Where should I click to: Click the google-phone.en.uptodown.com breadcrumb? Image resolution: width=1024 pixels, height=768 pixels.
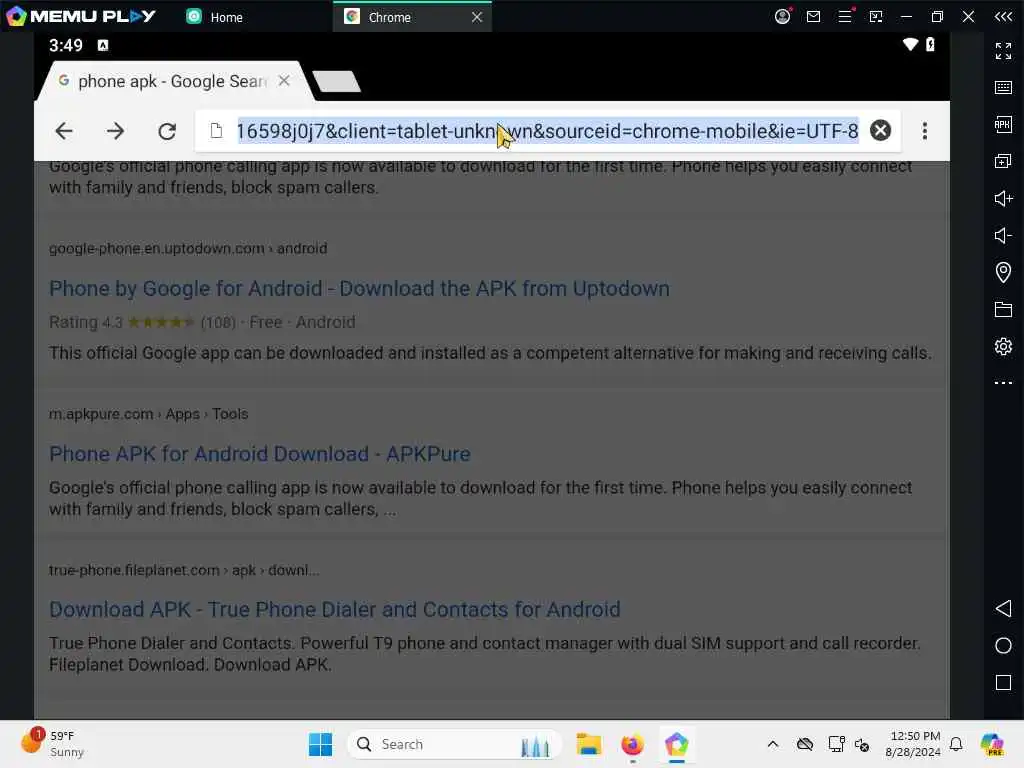click(x=188, y=249)
